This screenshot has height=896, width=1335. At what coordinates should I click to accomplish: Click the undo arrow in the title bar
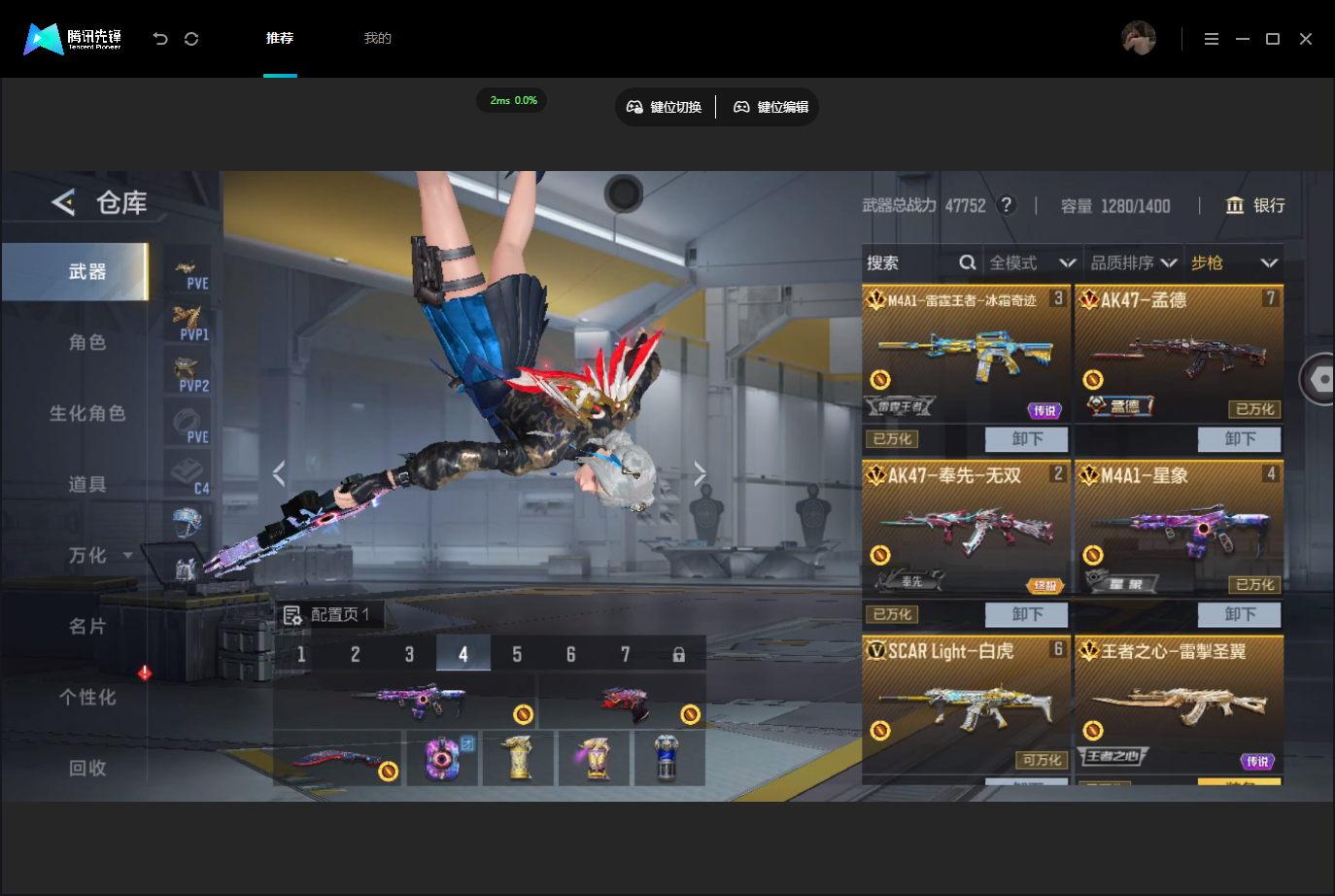click(x=160, y=39)
